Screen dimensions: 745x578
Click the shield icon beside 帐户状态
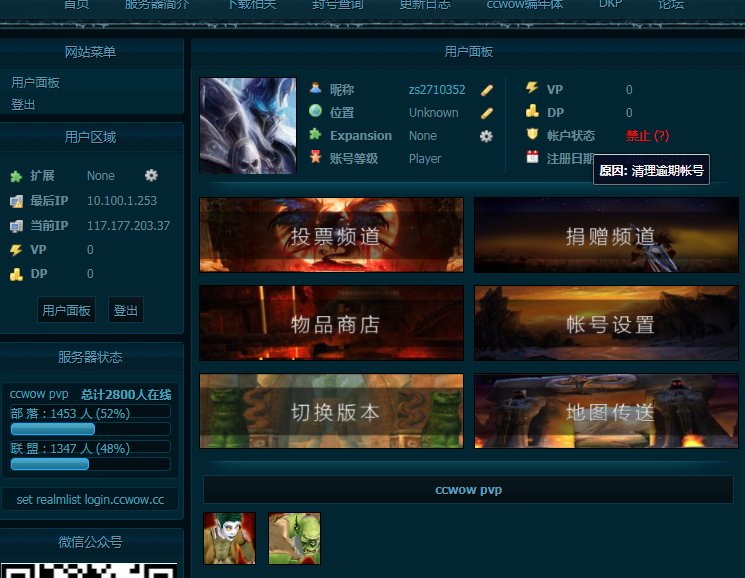532,134
